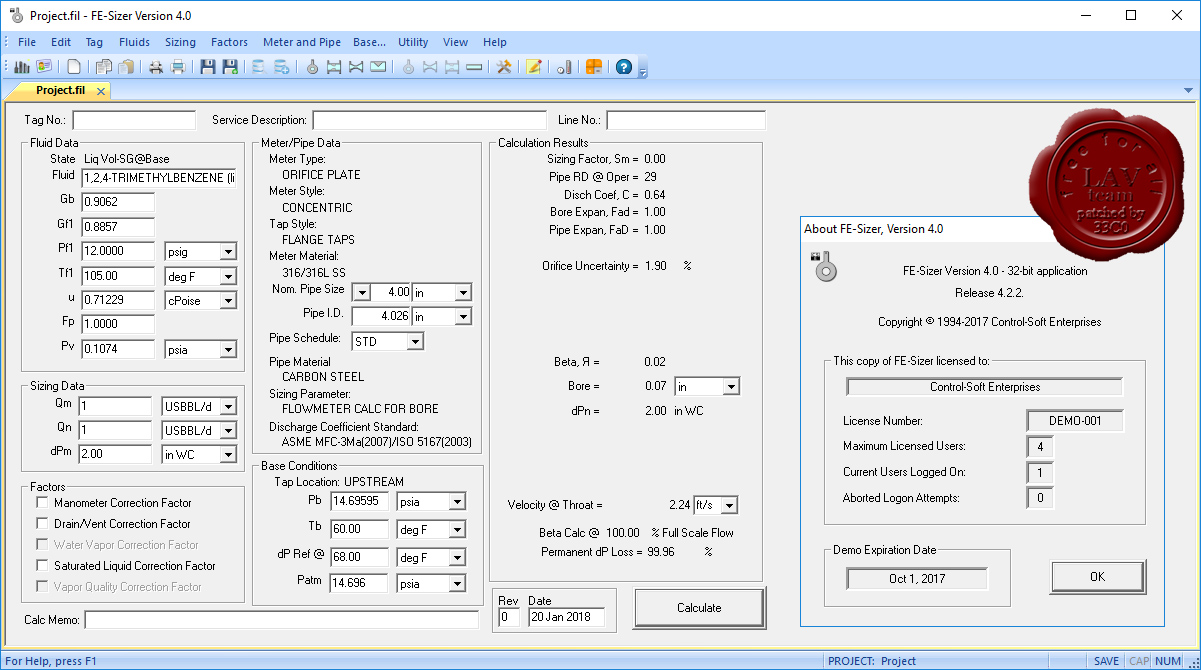Open the Velocity ft/s unit dropdown
The height and width of the screenshot is (670, 1201).
click(x=729, y=505)
